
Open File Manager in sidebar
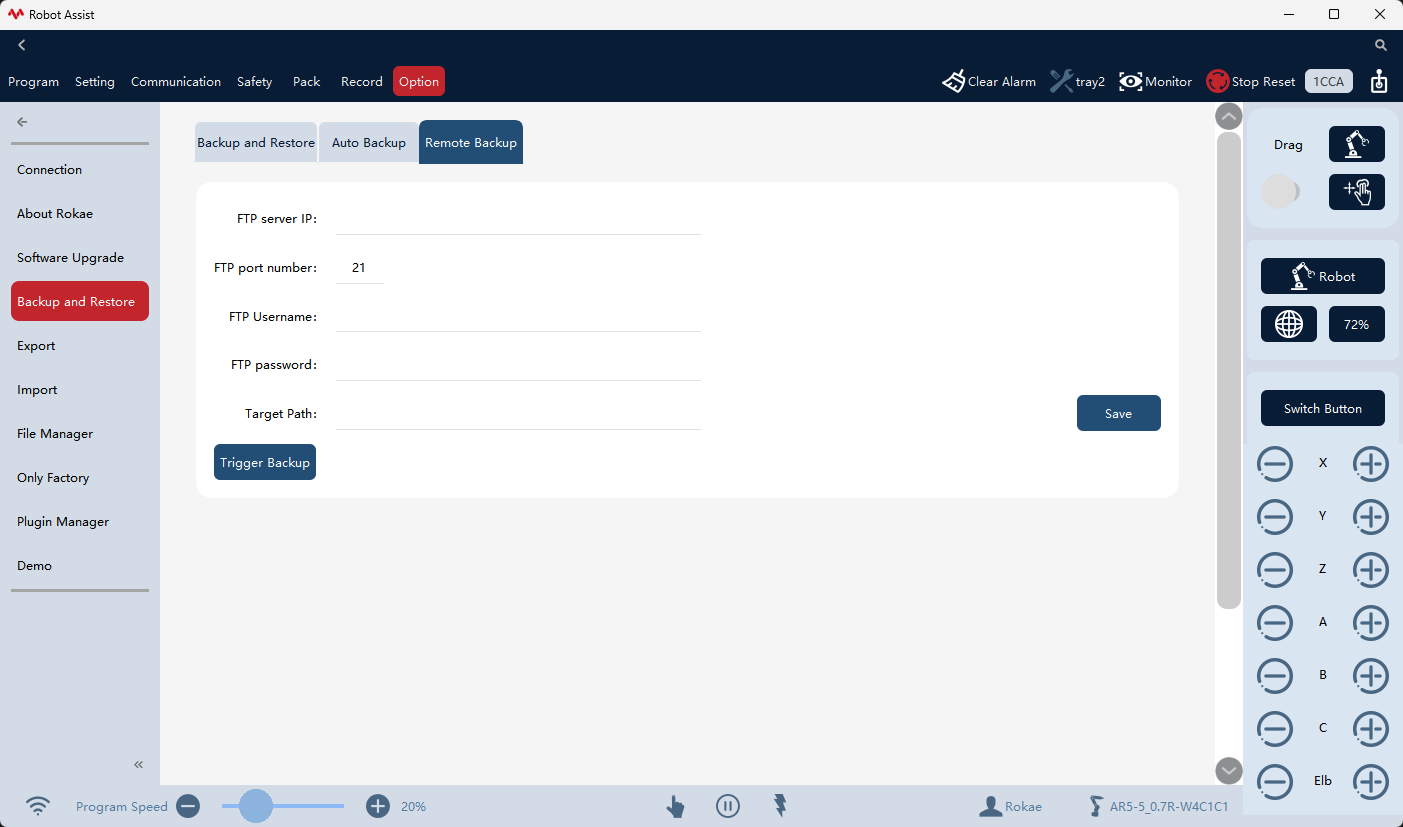point(80,433)
